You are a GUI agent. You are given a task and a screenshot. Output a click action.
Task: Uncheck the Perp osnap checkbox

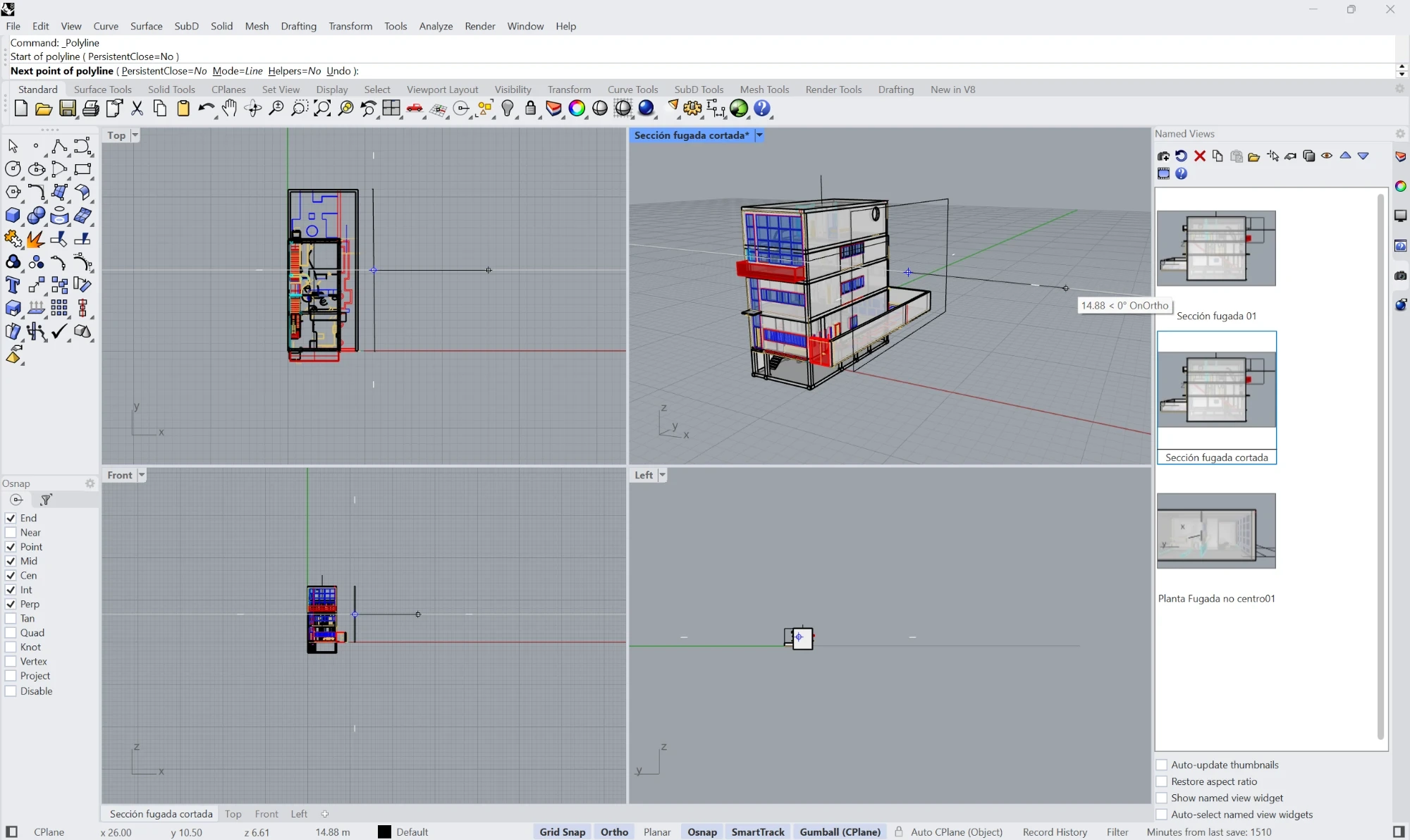pyautogui.click(x=11, y=605)
